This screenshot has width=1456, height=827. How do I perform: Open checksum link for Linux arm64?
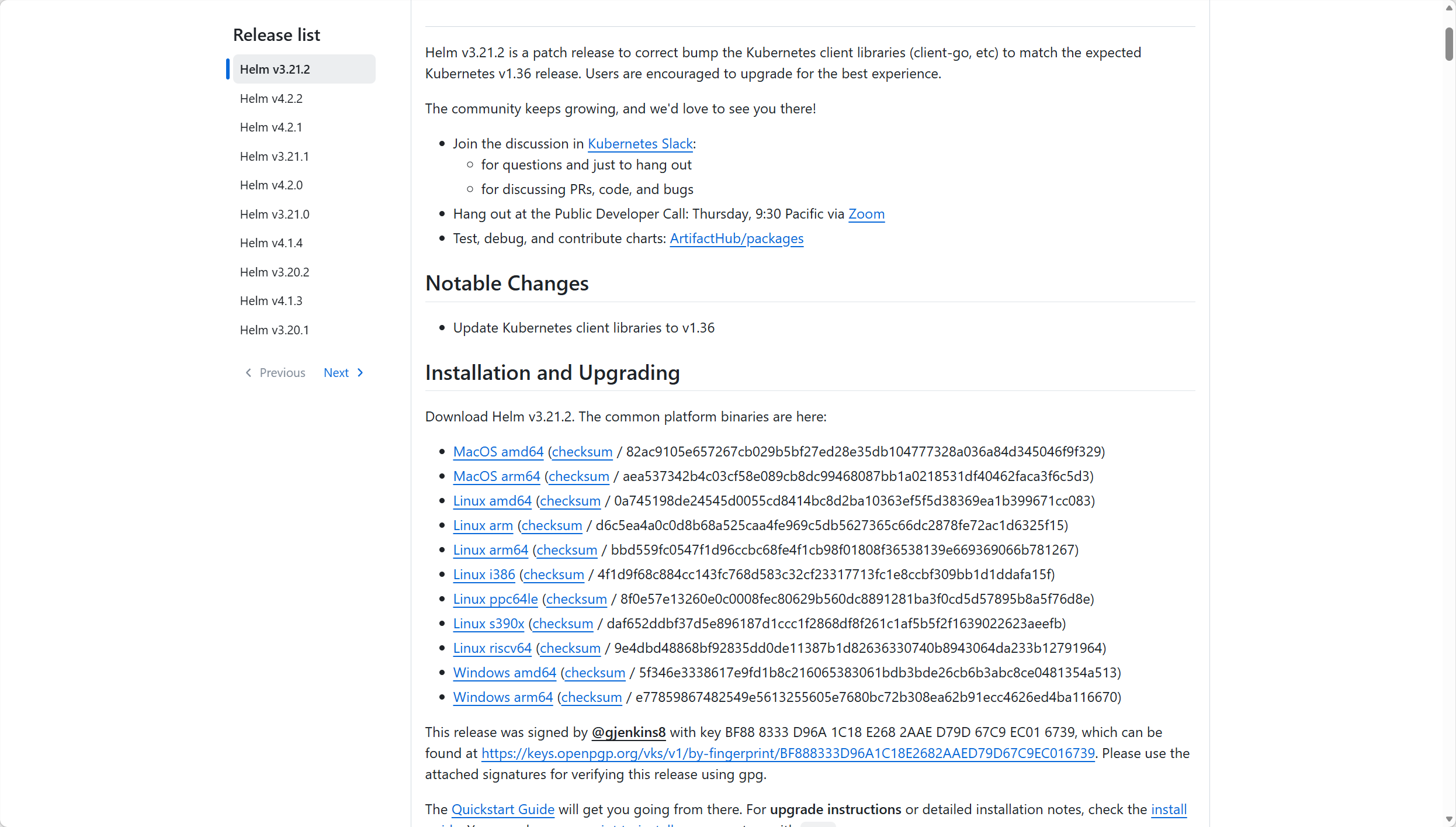(567, 549)
